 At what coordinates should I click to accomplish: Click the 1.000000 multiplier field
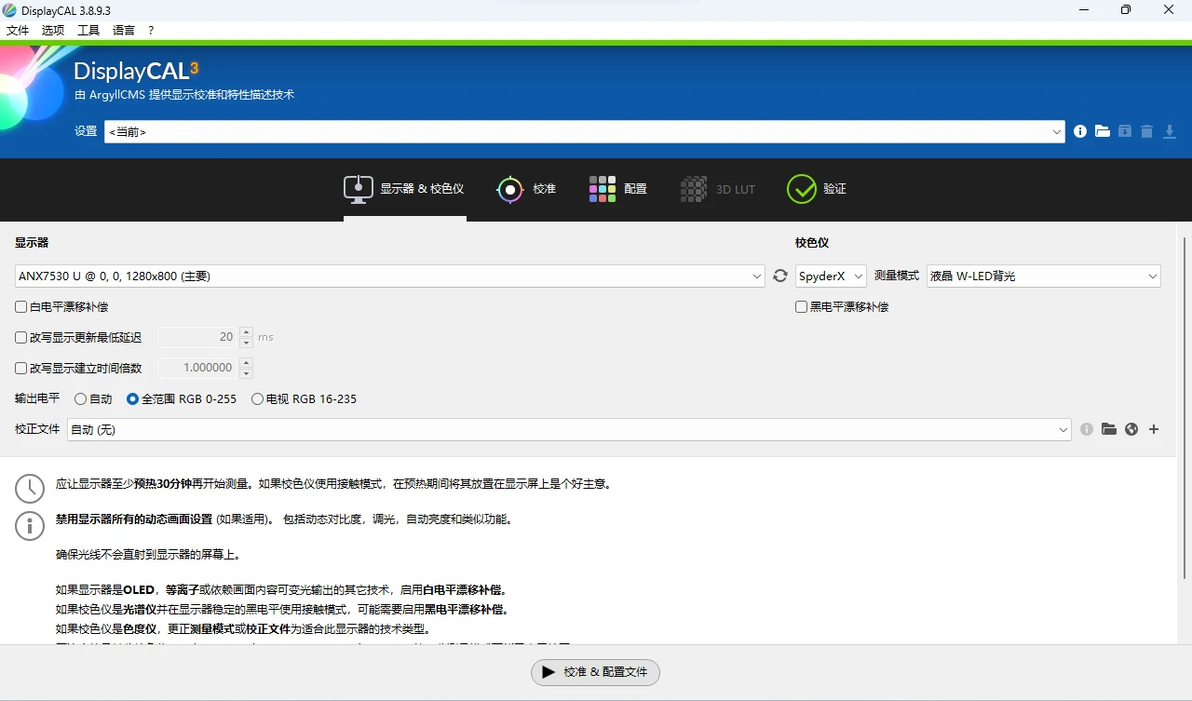click(198, 367)
